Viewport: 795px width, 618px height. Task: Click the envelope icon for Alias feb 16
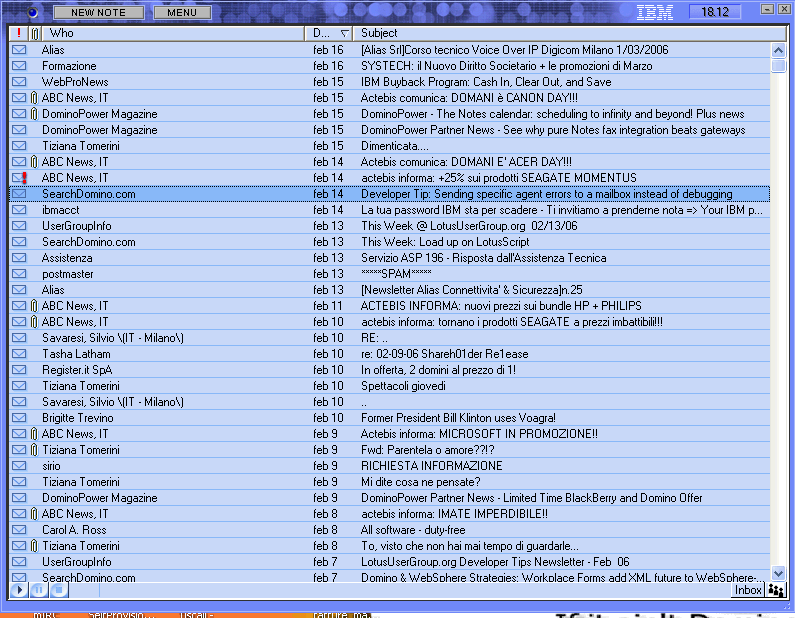(19, 50)
